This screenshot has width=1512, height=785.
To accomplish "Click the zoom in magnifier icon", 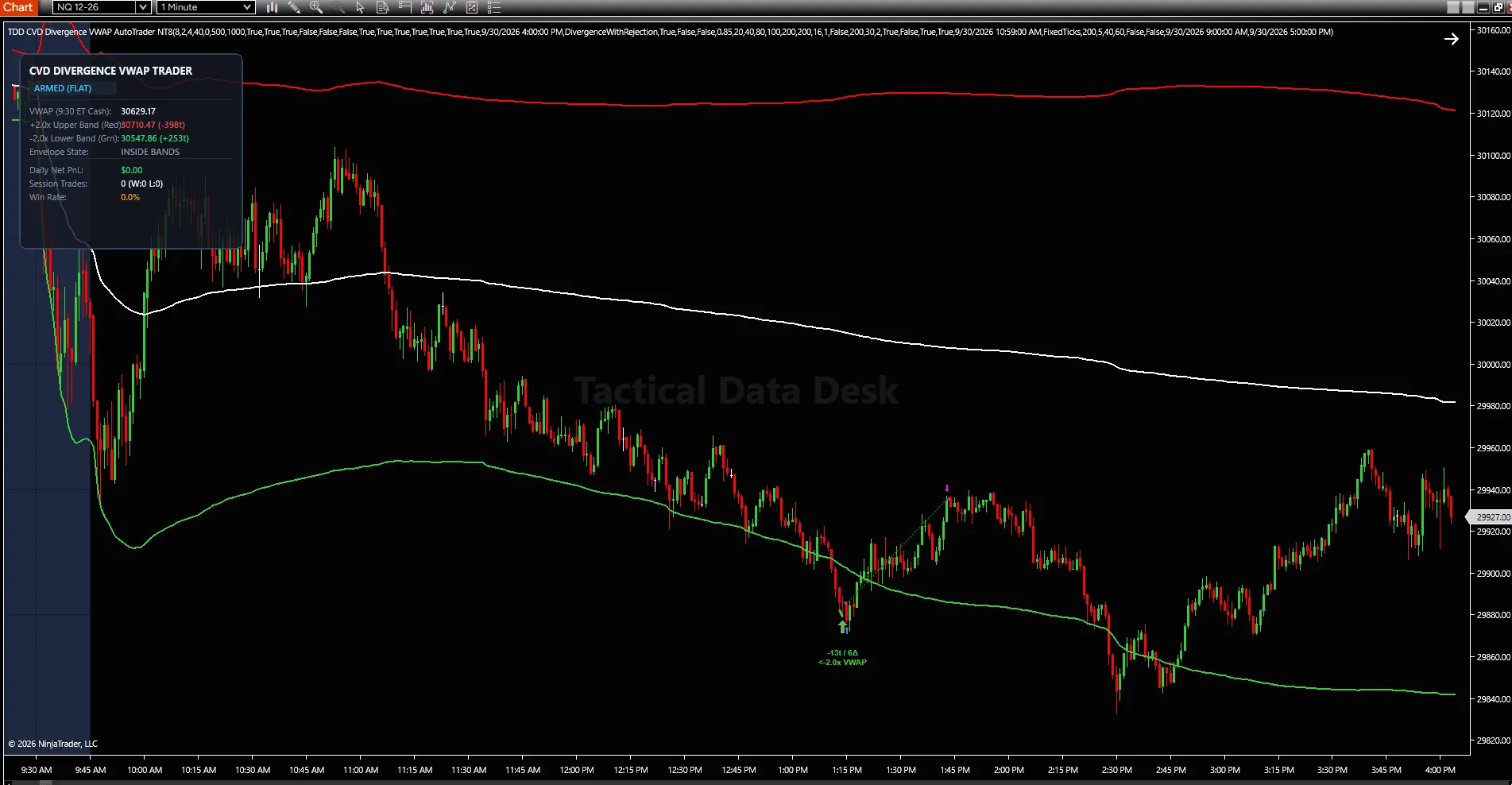I will (316, 7).
